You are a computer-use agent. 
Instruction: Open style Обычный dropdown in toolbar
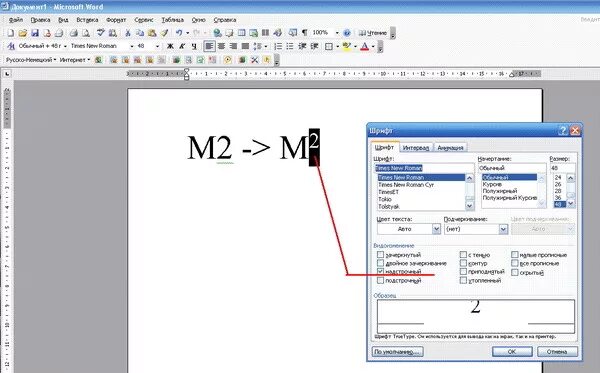(65, 46)
